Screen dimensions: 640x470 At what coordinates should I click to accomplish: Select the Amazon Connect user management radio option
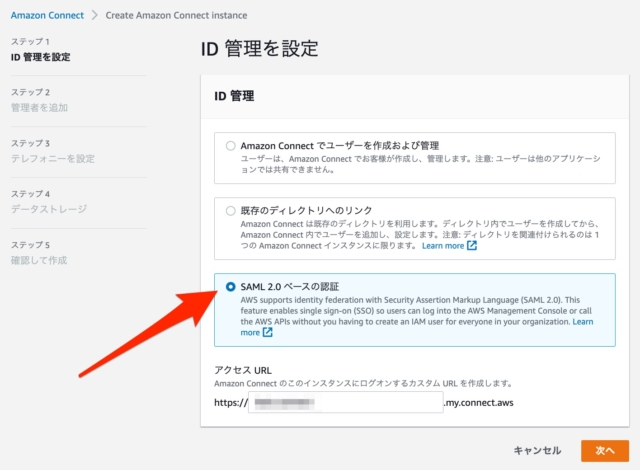point(231,146)
